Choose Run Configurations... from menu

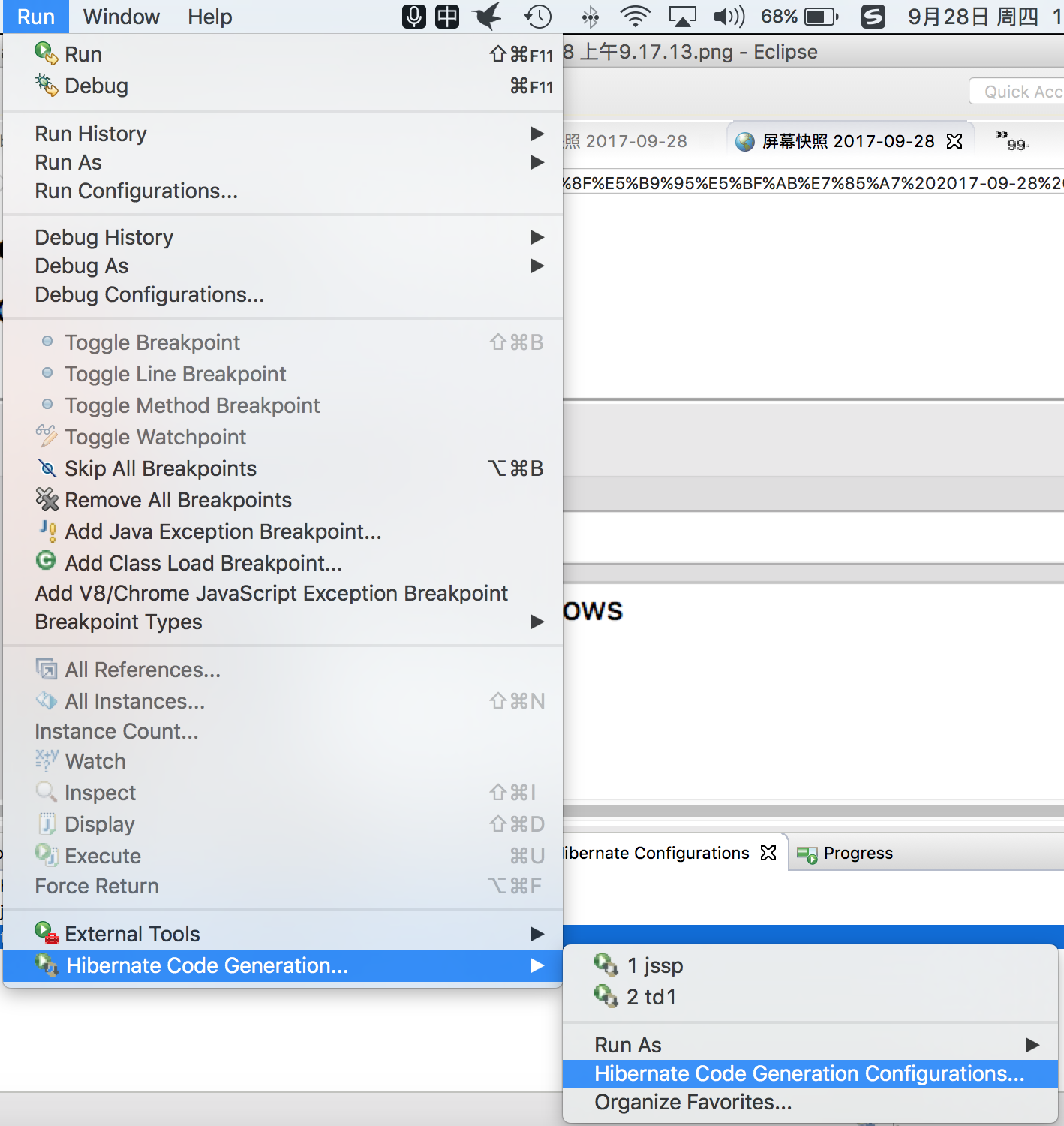(x=283, y=191)
